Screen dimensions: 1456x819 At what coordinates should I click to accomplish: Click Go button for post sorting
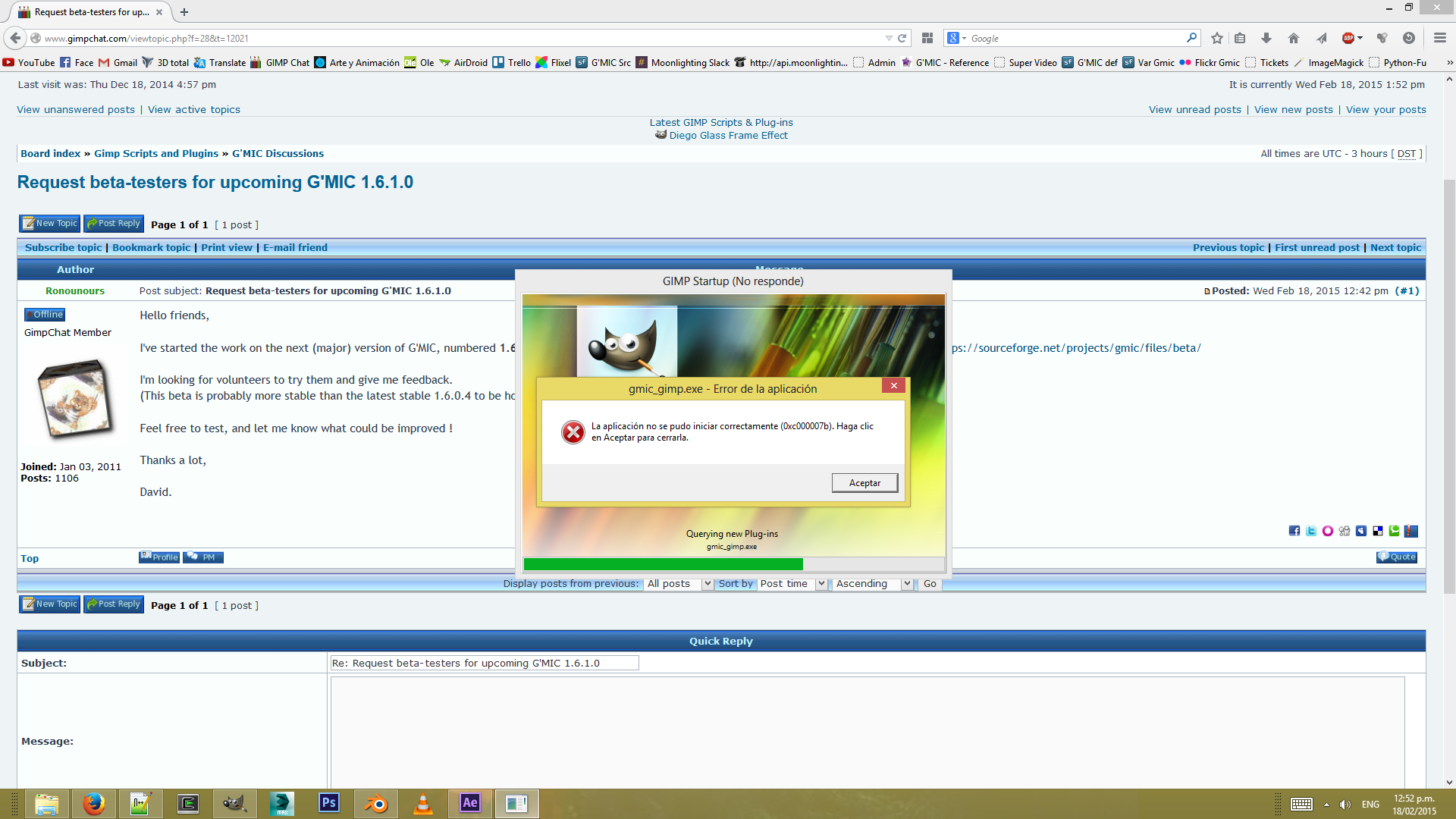tap(930, 584)
